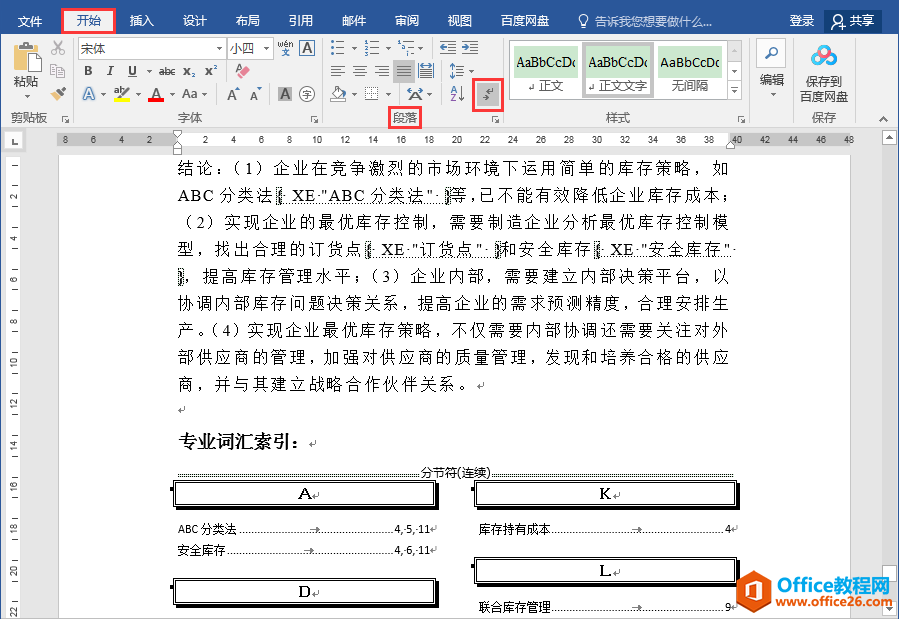Viewport: 899px width, 619px height.
Task: Open the font name dropdown (宋体)
Action: pos(219,49)
